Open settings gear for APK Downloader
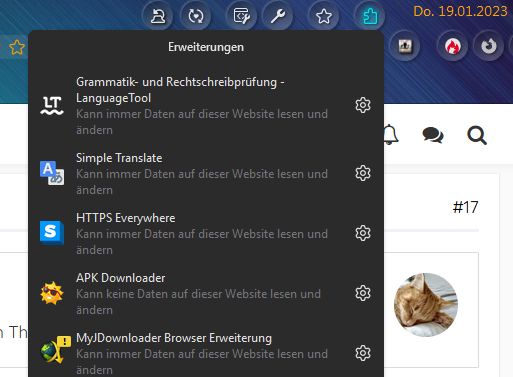This screenshot has height=377, width=513. pos(363,293)
